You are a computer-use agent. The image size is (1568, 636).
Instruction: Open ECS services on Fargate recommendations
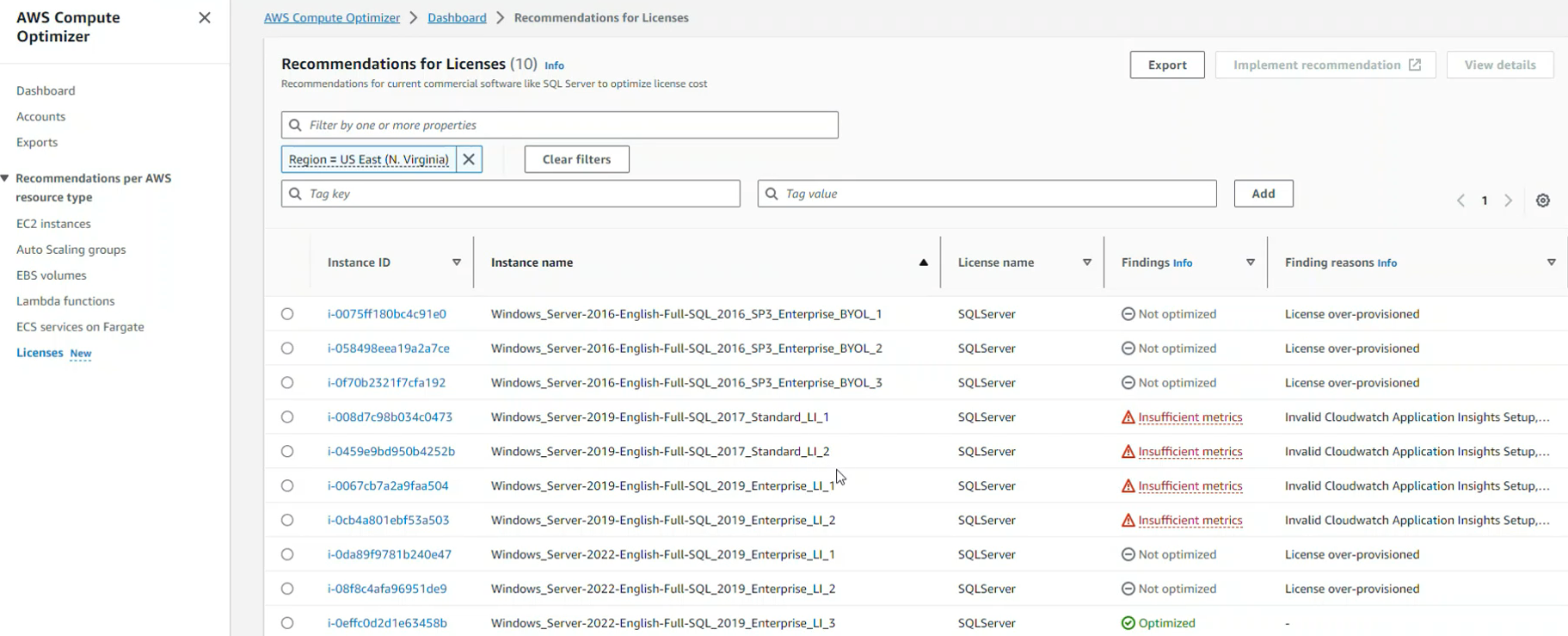pyautogui.click(x=80, y=327)
